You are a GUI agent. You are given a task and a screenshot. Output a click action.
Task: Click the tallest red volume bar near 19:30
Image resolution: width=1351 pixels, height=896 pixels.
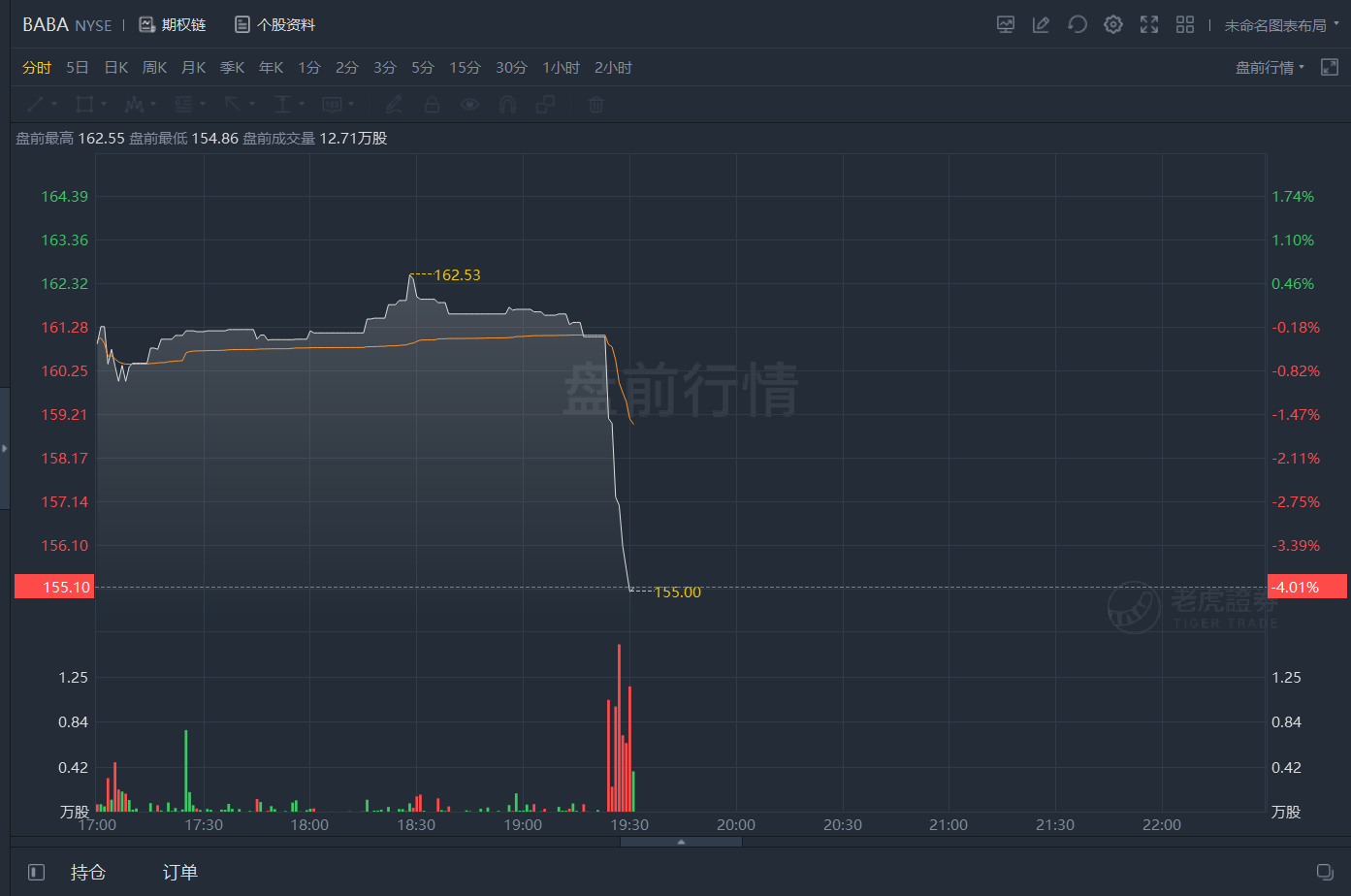point(619,727)
